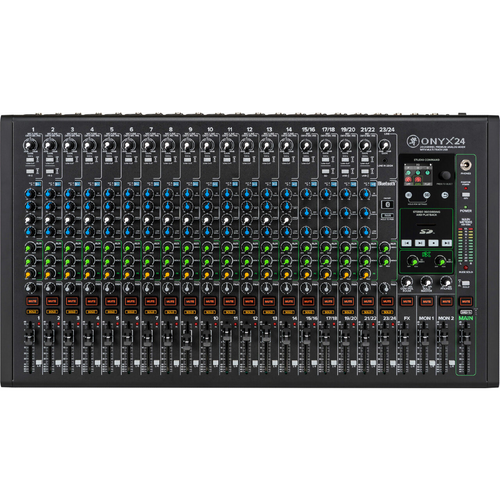The height and width of the screenshot is (500, 500).
Task: Click the last SD card transport button
Action: tap(447, 243)
